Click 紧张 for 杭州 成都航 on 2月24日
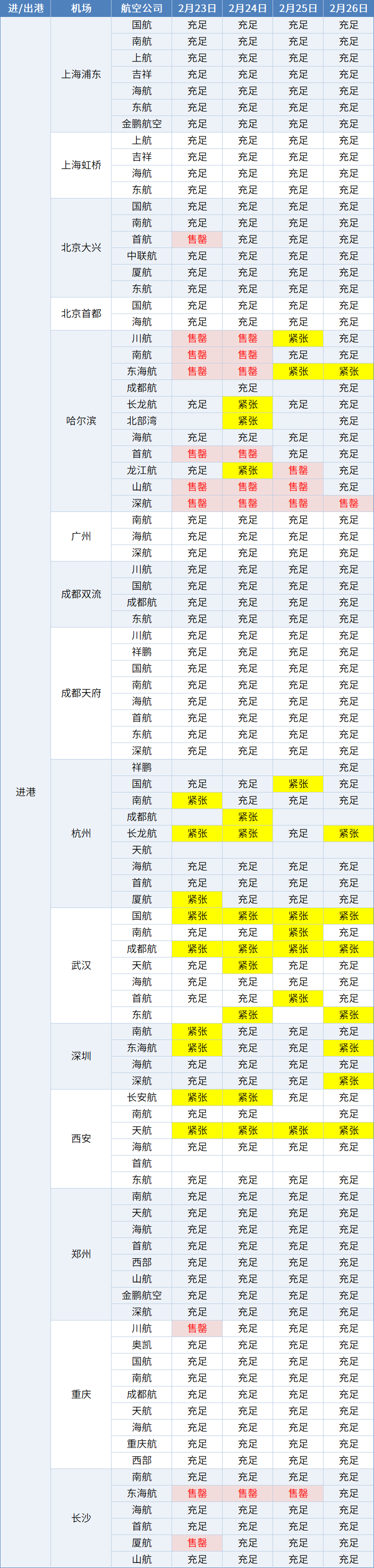This screenshot has height=1568, width=374. tap(248, 817)
